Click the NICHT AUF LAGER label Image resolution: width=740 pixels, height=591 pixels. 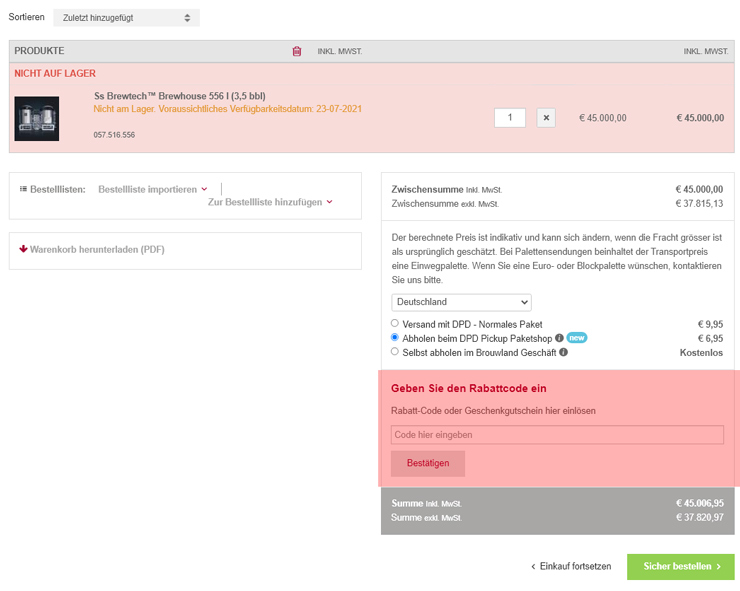55,73
